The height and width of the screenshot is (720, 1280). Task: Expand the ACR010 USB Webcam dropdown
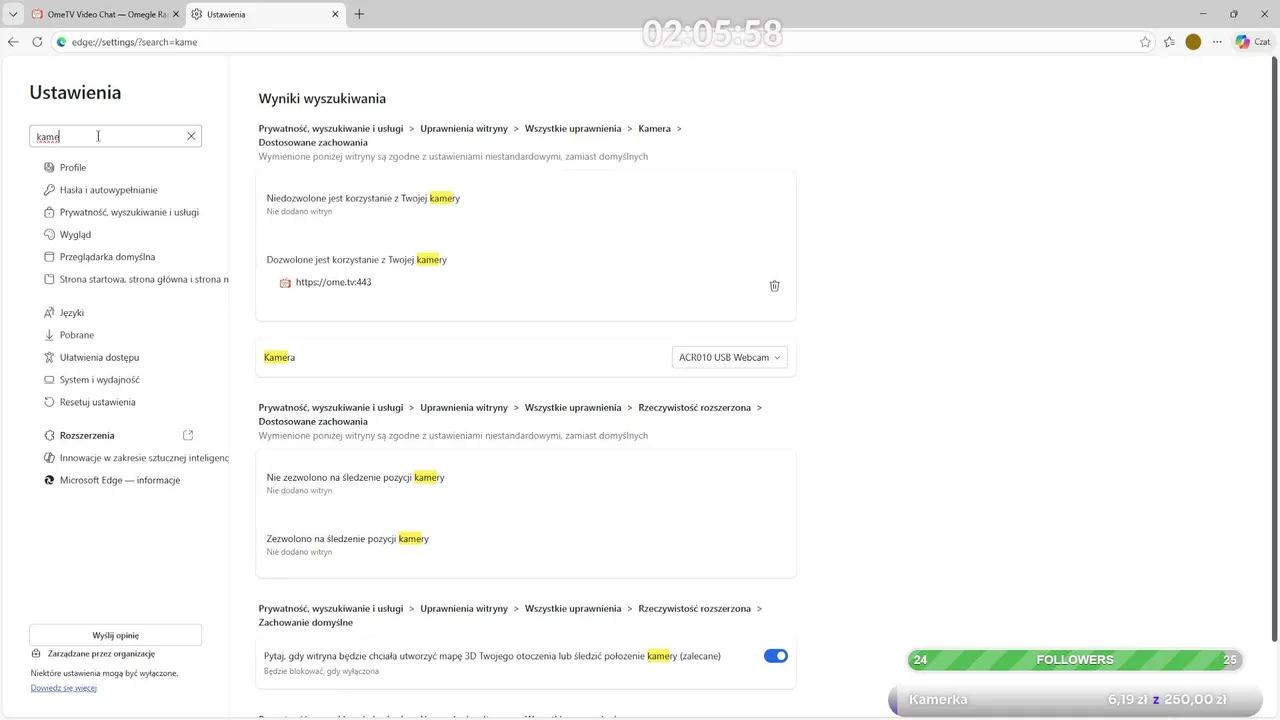click(729, 357)
